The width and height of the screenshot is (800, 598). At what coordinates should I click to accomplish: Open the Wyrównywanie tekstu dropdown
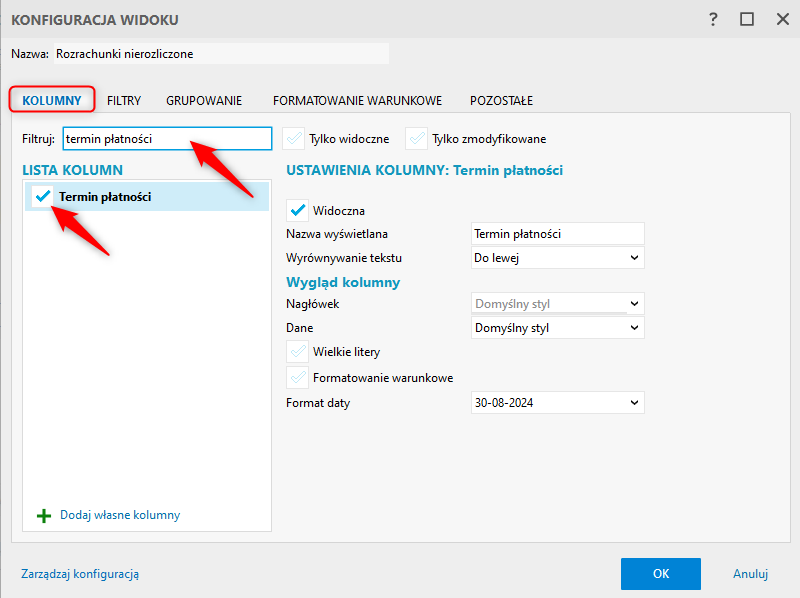click(x=557, y=258)
